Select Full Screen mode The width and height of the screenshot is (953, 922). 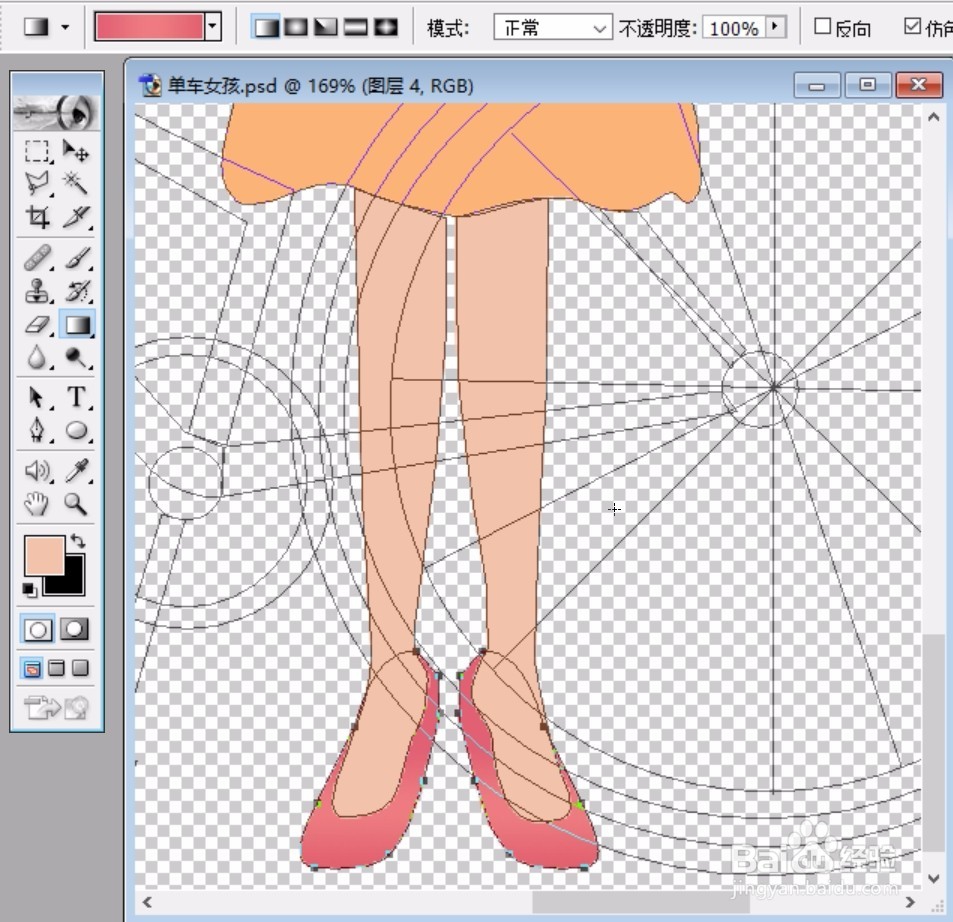80,669
